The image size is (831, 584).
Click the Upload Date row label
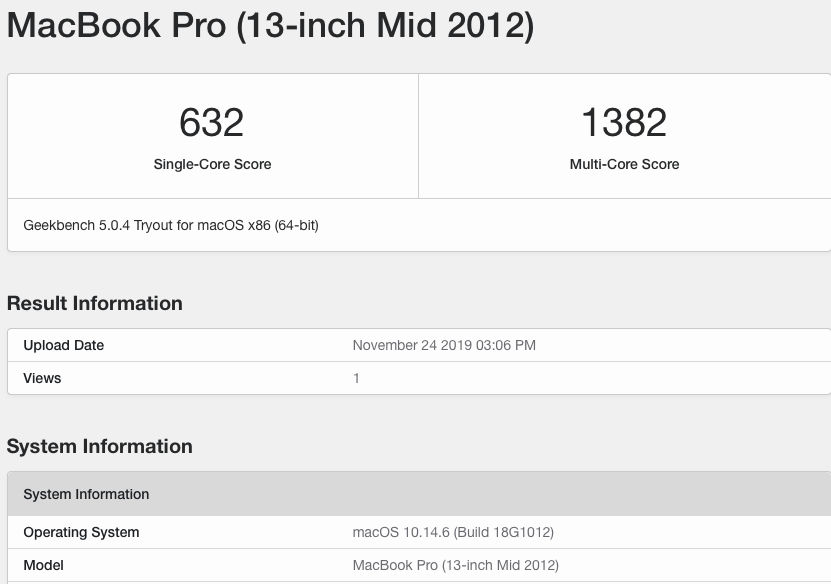click(x=63, y=345)
